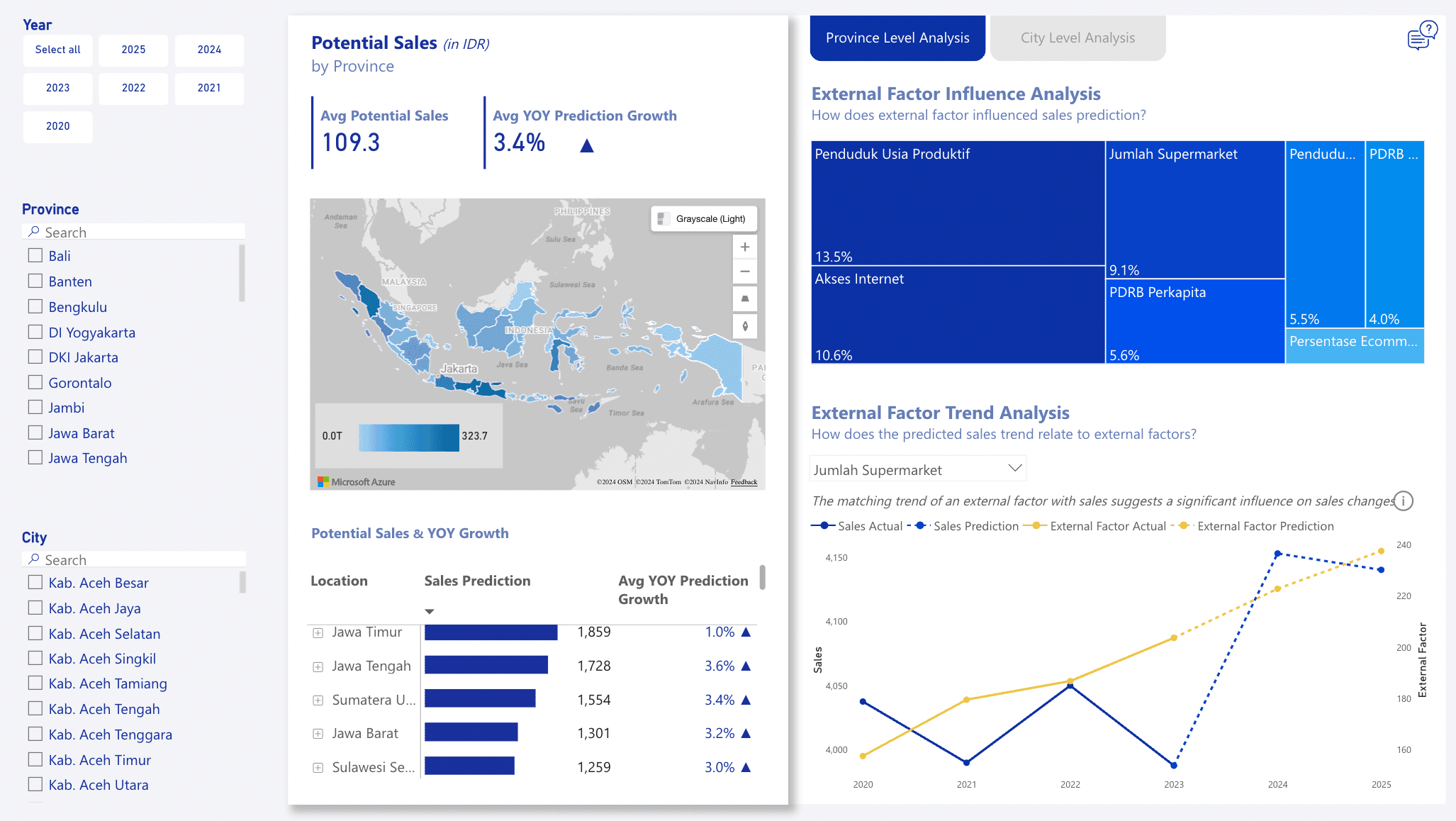This screenshot has width=1456, height=821.
Task: Click the tilt control on the map
Action: 744,298
